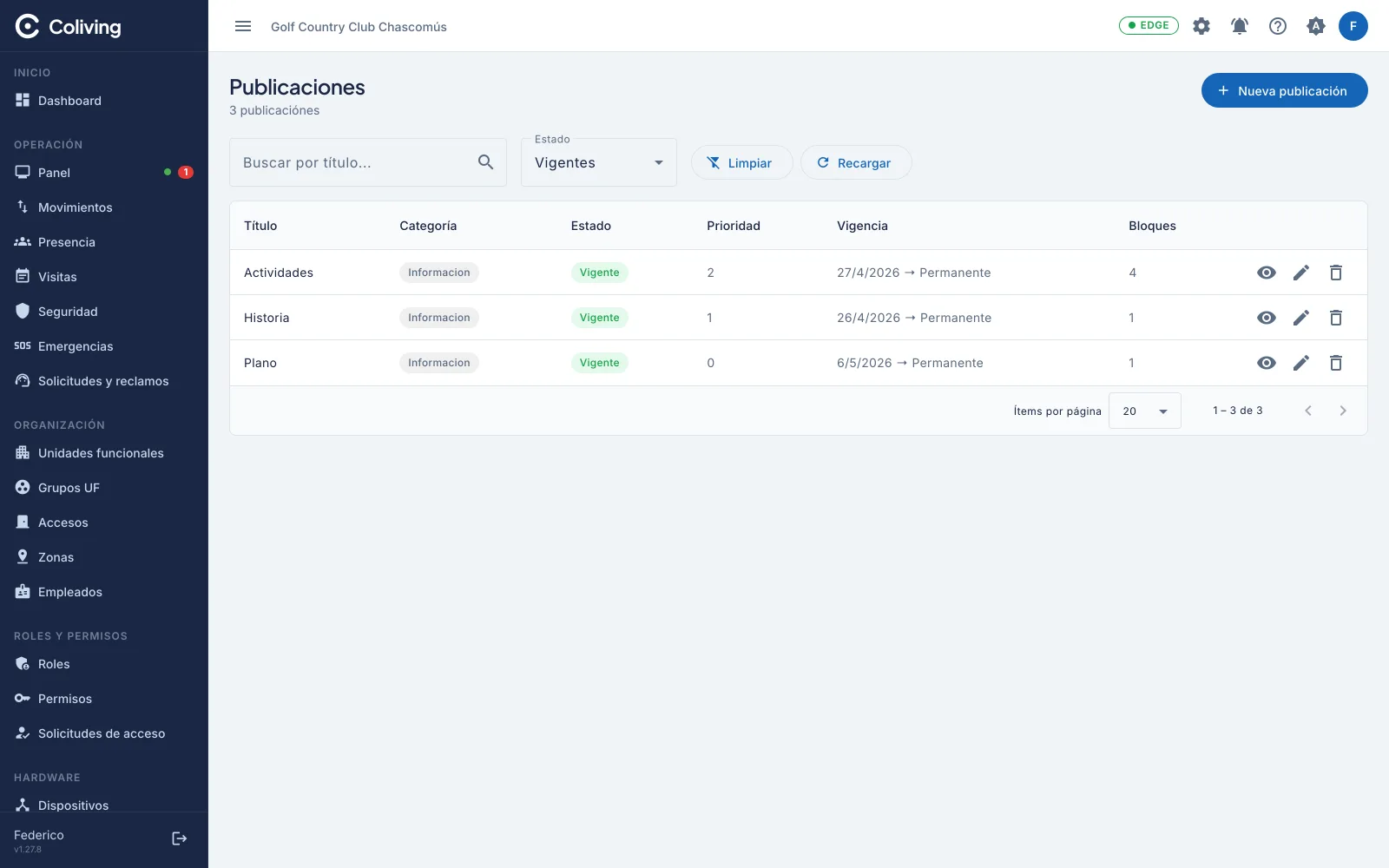The height and width of the screenshot is (868, 1389).
Task: Open Emergencias in sidebar
Action: coord(104,346)
